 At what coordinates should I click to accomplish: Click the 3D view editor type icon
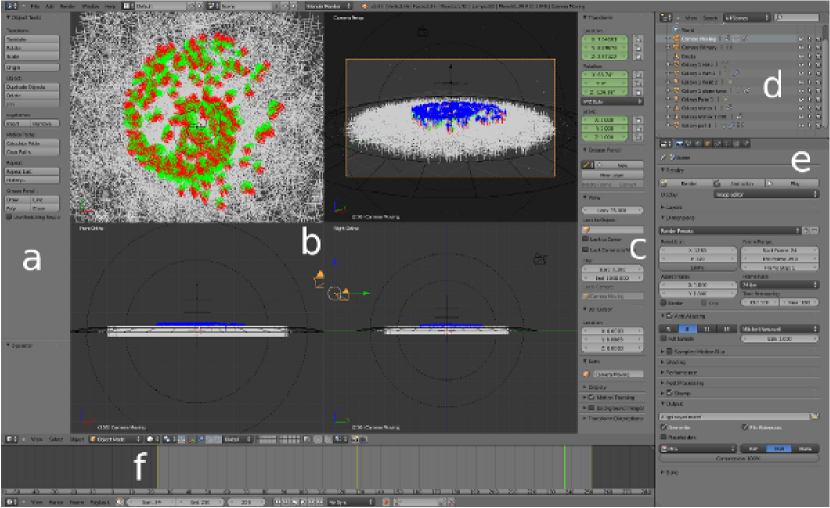11,438
